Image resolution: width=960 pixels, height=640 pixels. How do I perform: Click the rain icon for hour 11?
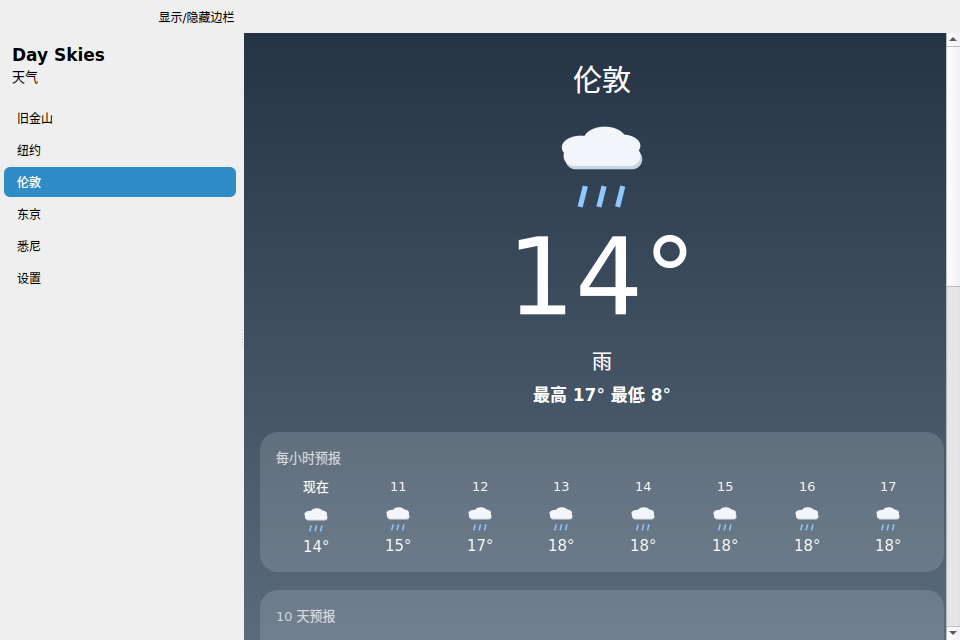[x=398, y=519]
